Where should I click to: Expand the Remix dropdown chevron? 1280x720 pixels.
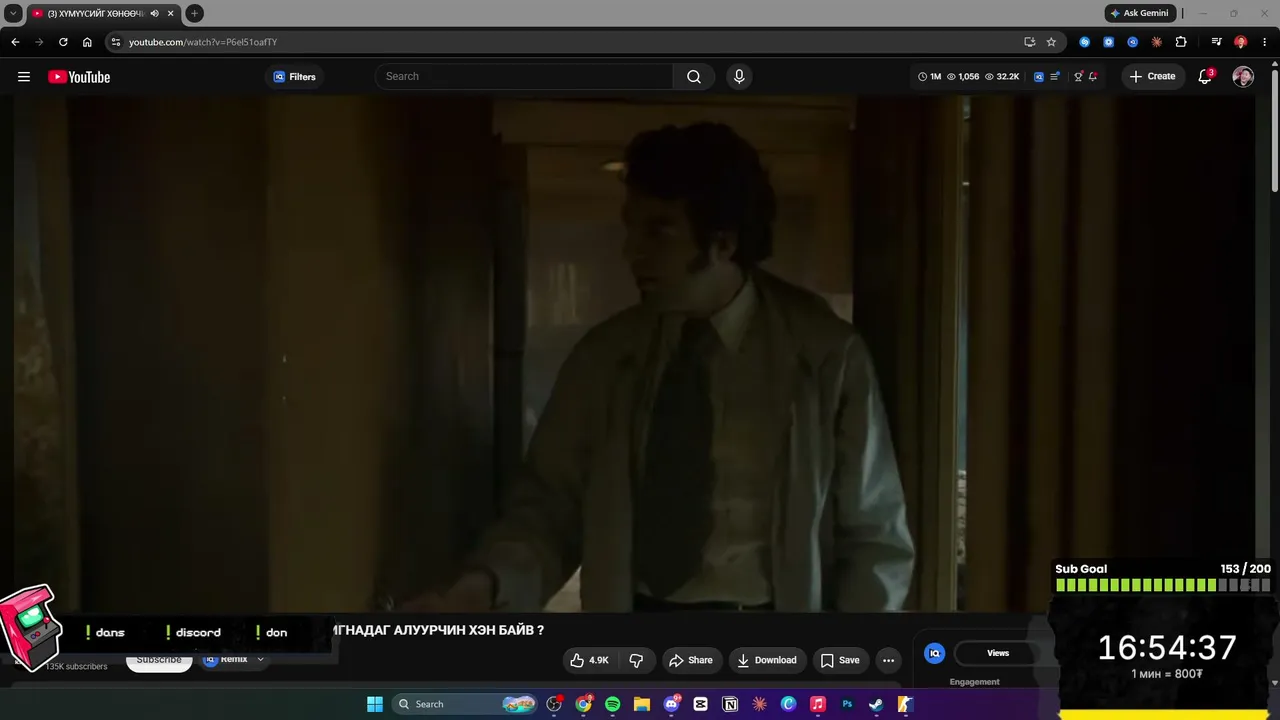261,660
